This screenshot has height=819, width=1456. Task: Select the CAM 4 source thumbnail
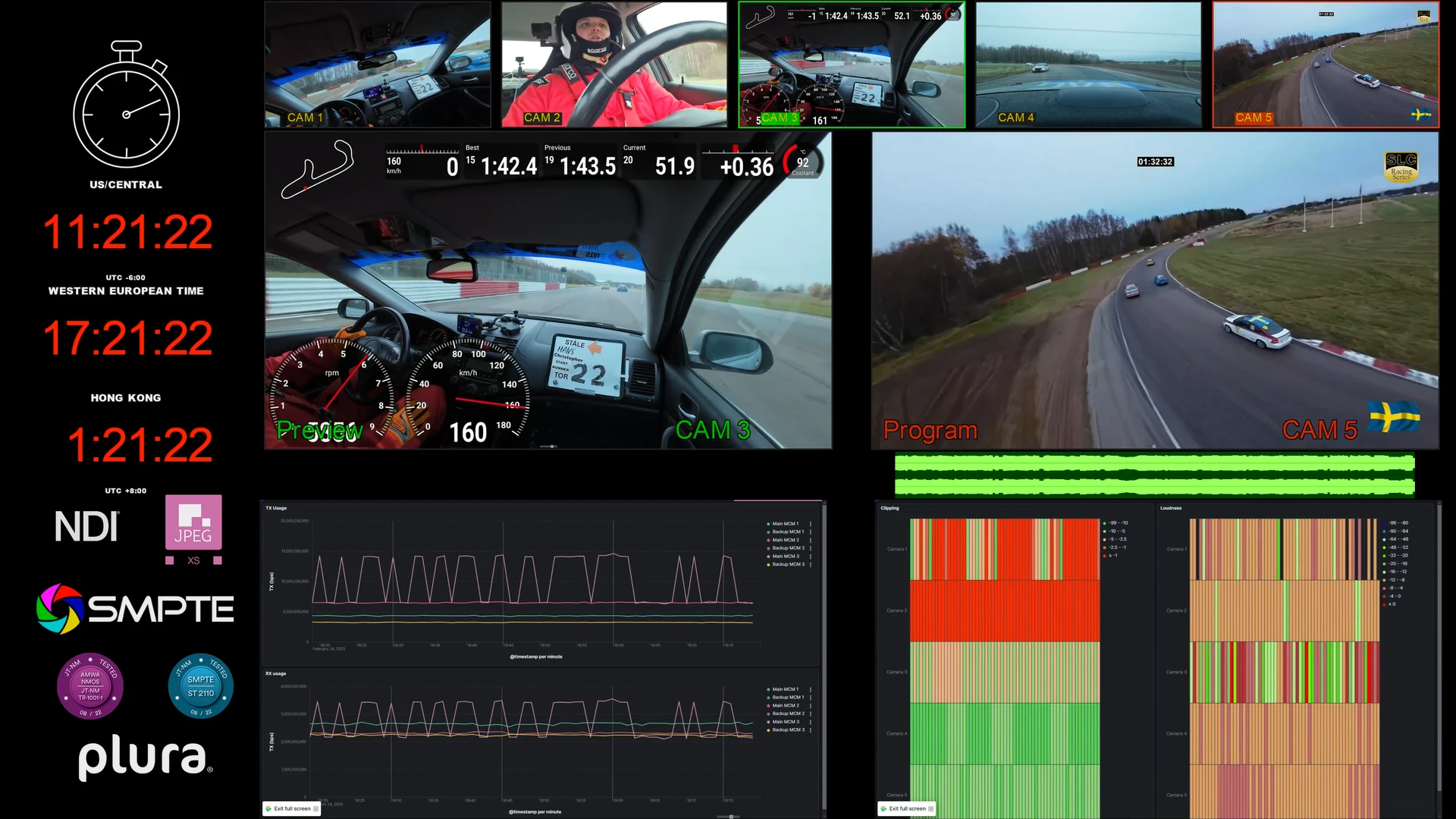point(1088,64)
